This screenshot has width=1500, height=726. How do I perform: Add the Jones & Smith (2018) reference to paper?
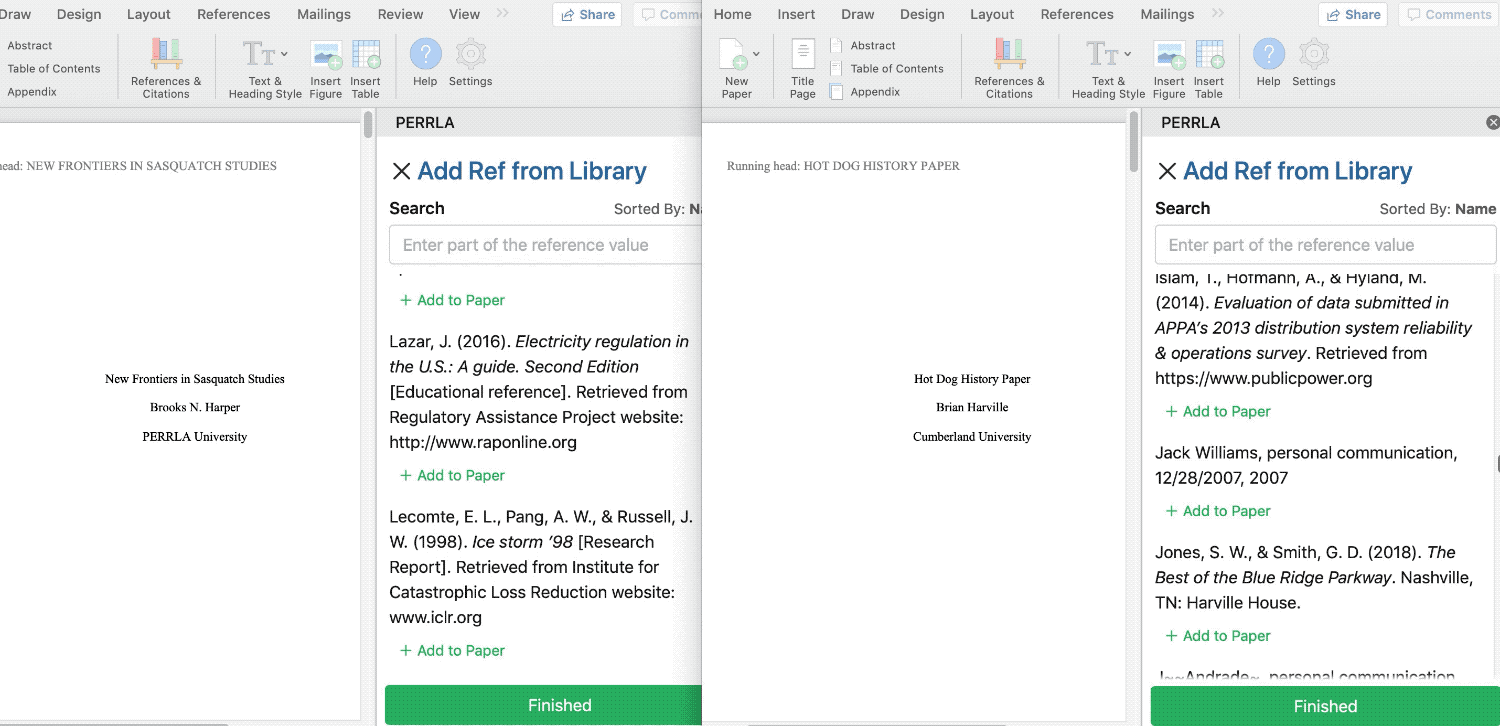1218,636
